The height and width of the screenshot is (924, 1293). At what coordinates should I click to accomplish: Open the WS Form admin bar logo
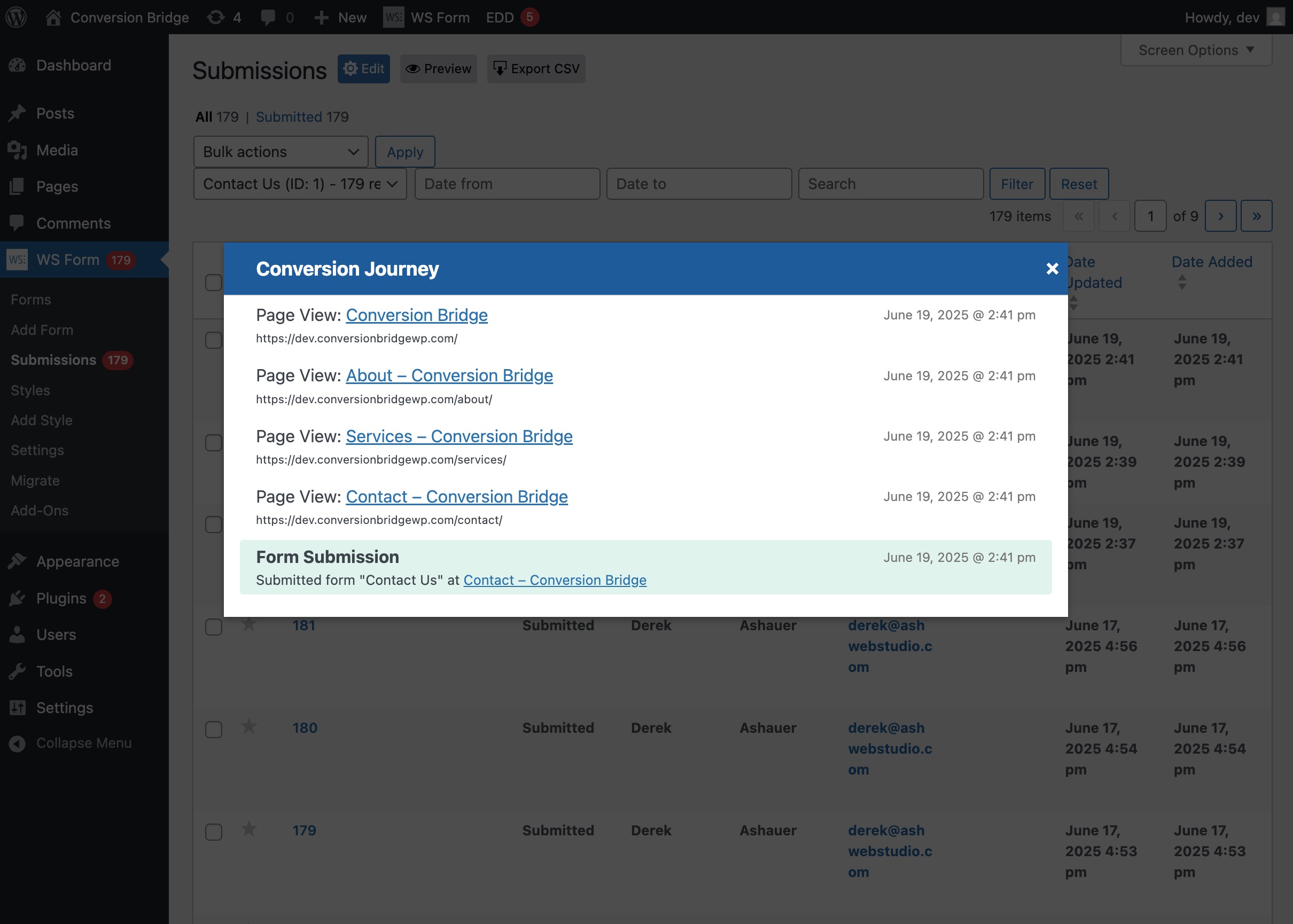(393, 17)
